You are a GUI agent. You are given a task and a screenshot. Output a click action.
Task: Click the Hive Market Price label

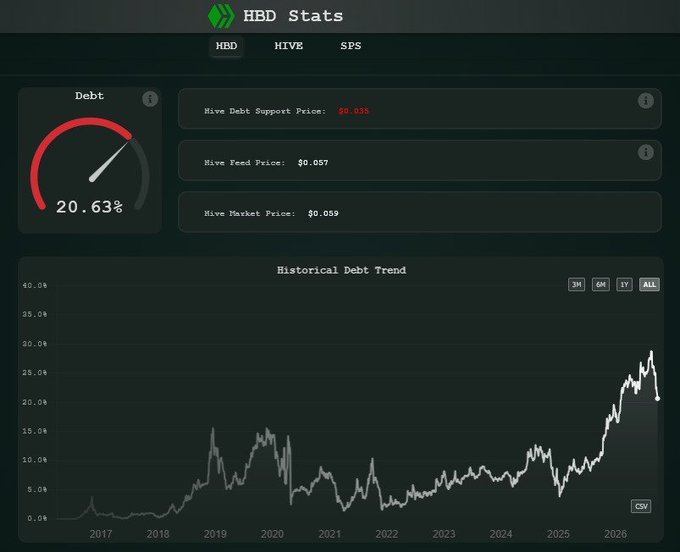pos(249,213)
